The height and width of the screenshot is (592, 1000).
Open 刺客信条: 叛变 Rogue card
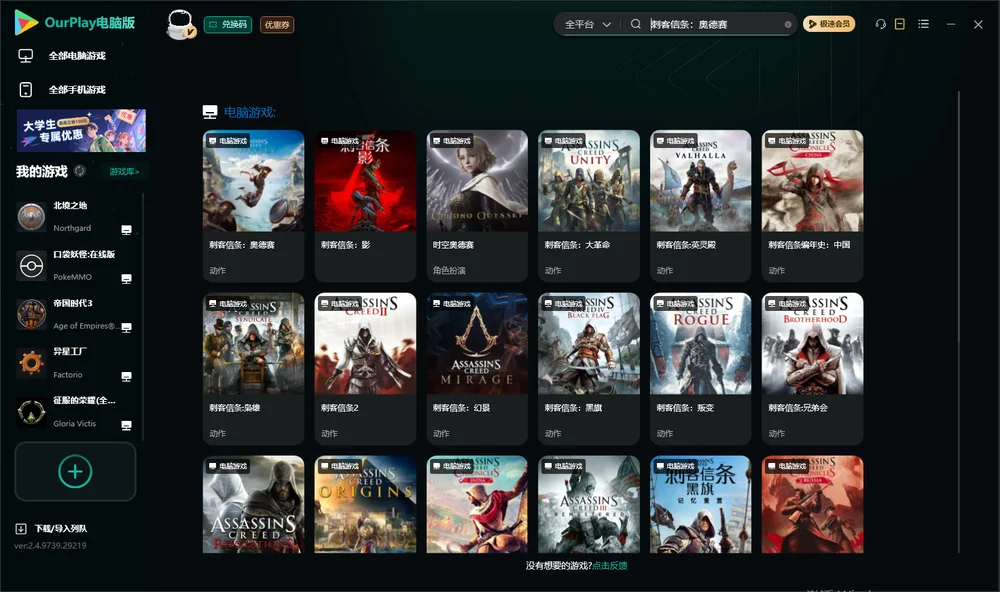click(x=700, y=368)
